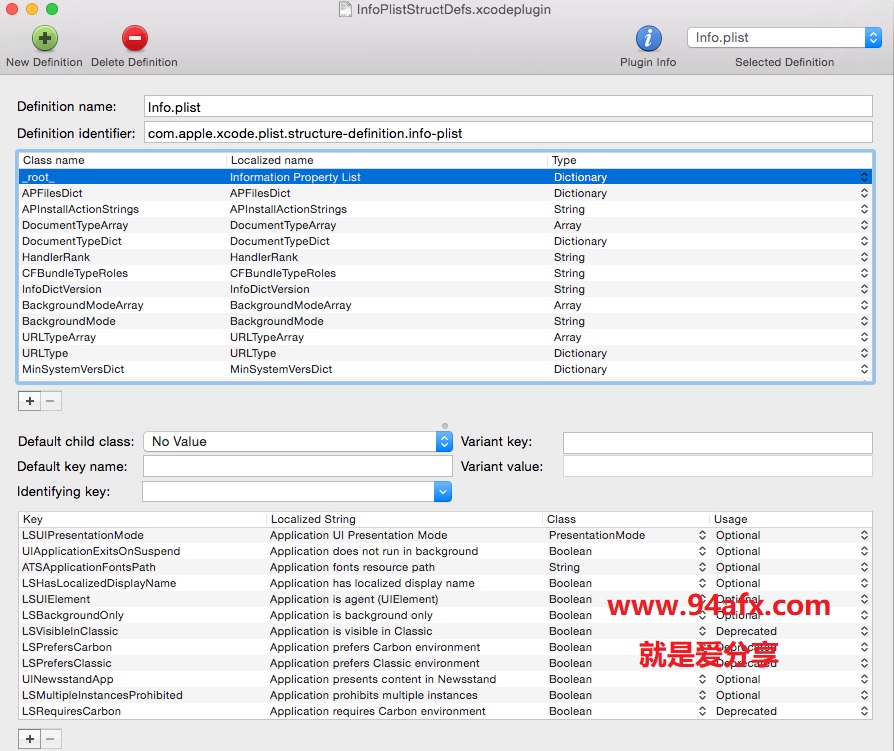Change type stepper for APFilesDict row
This screenshot has width=894, height=751.
coord(864,193)
